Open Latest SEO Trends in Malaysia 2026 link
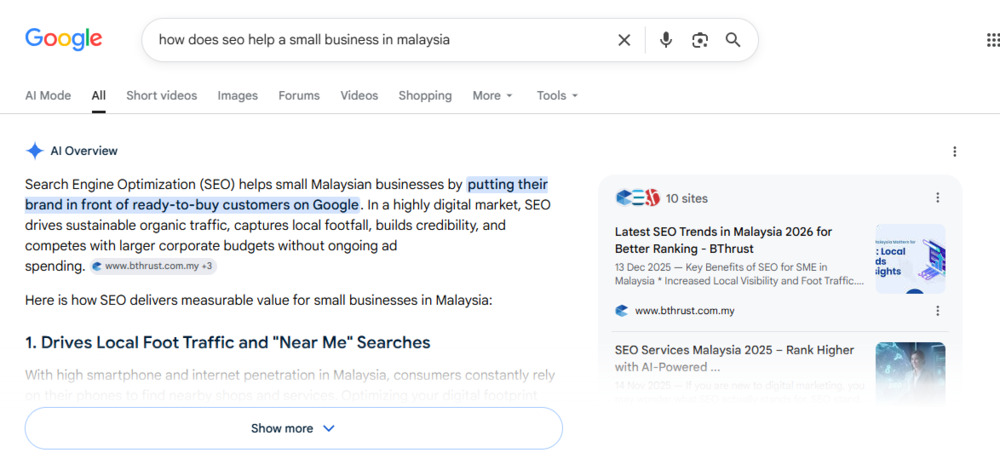Viewport: 1000px width, 464px height. (x=723, y=240)
